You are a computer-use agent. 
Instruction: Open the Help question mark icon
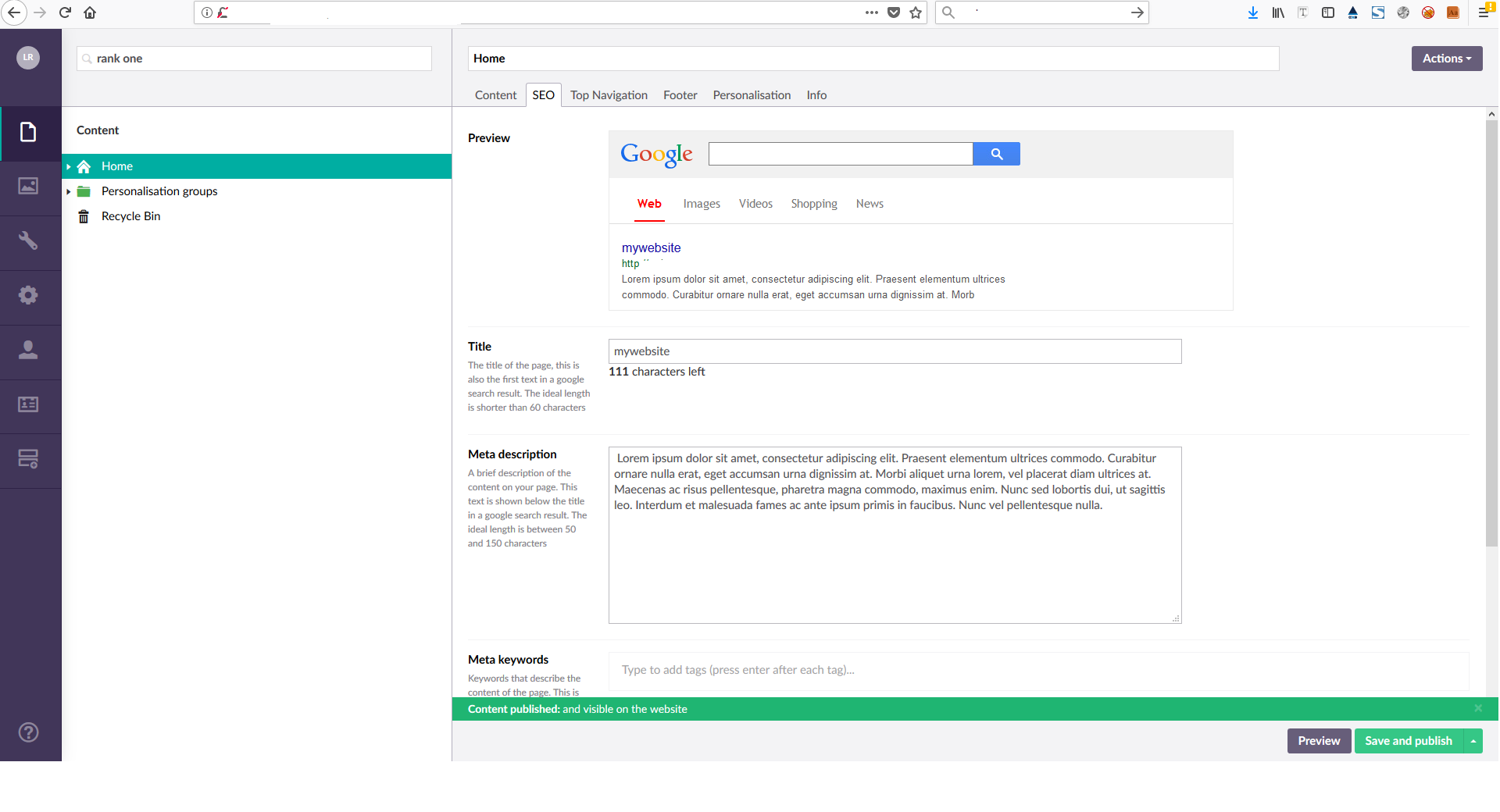(28, 732)
